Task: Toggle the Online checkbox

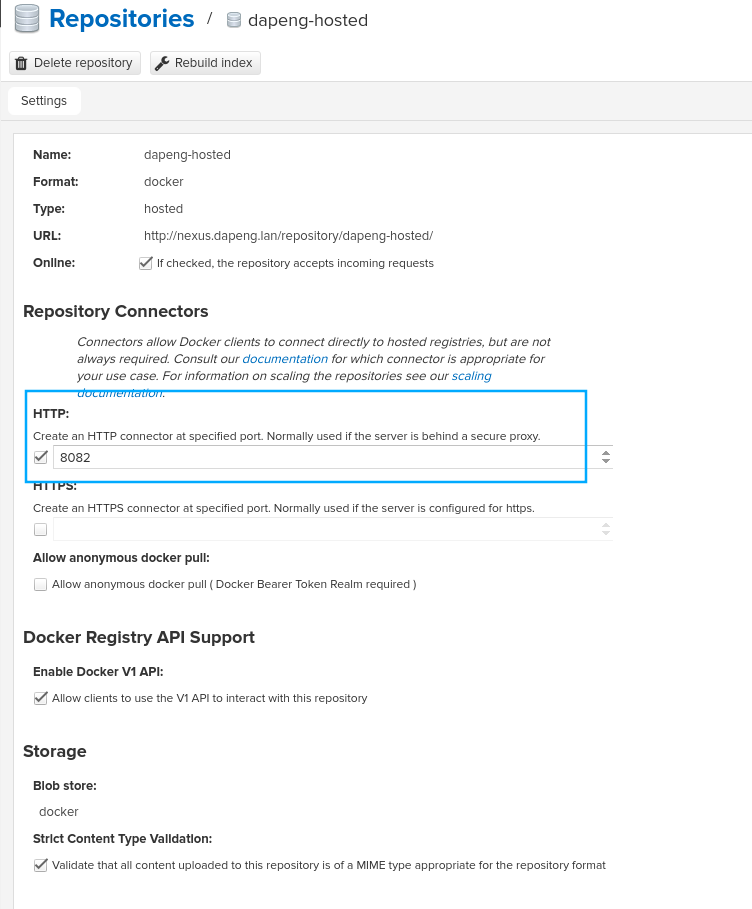Action: click(x=145, y=264)
